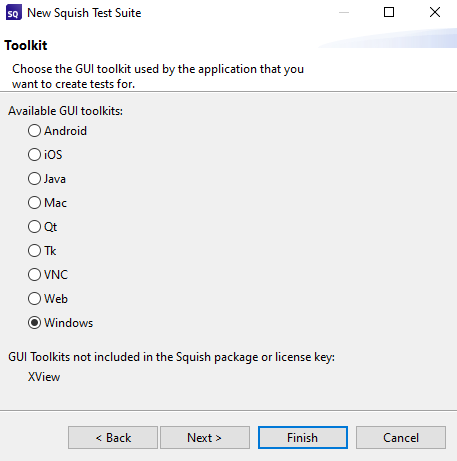Click the Toolkit page heading
This screenshot has height=461, width=457.
(x=26, y=45)
